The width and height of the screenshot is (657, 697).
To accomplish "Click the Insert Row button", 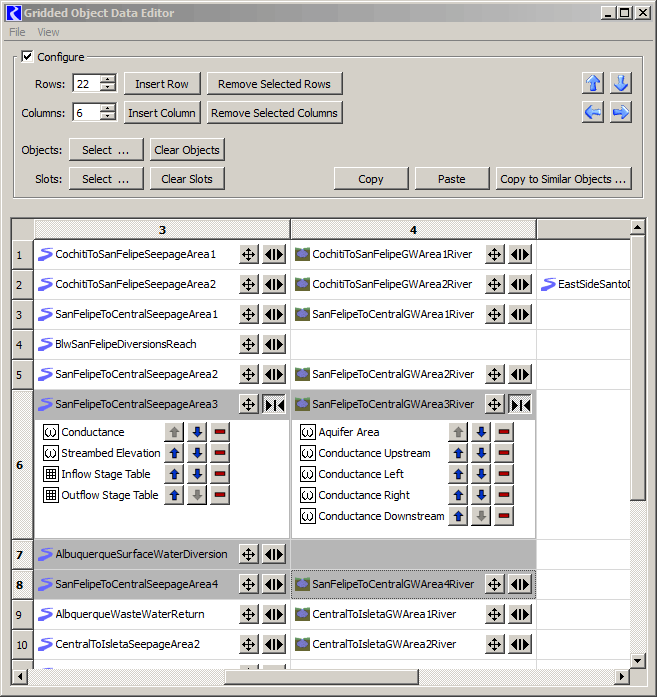I will pyautogui.click(x=162, y=84).
